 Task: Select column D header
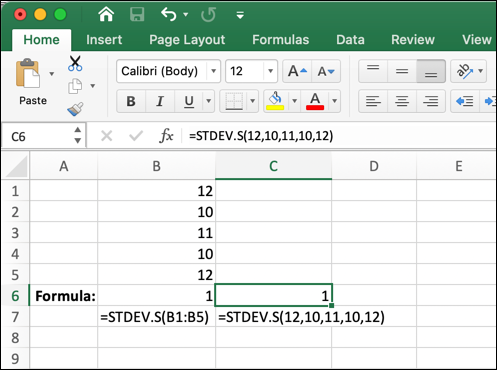pyautogui.click(x=374, y=166)
